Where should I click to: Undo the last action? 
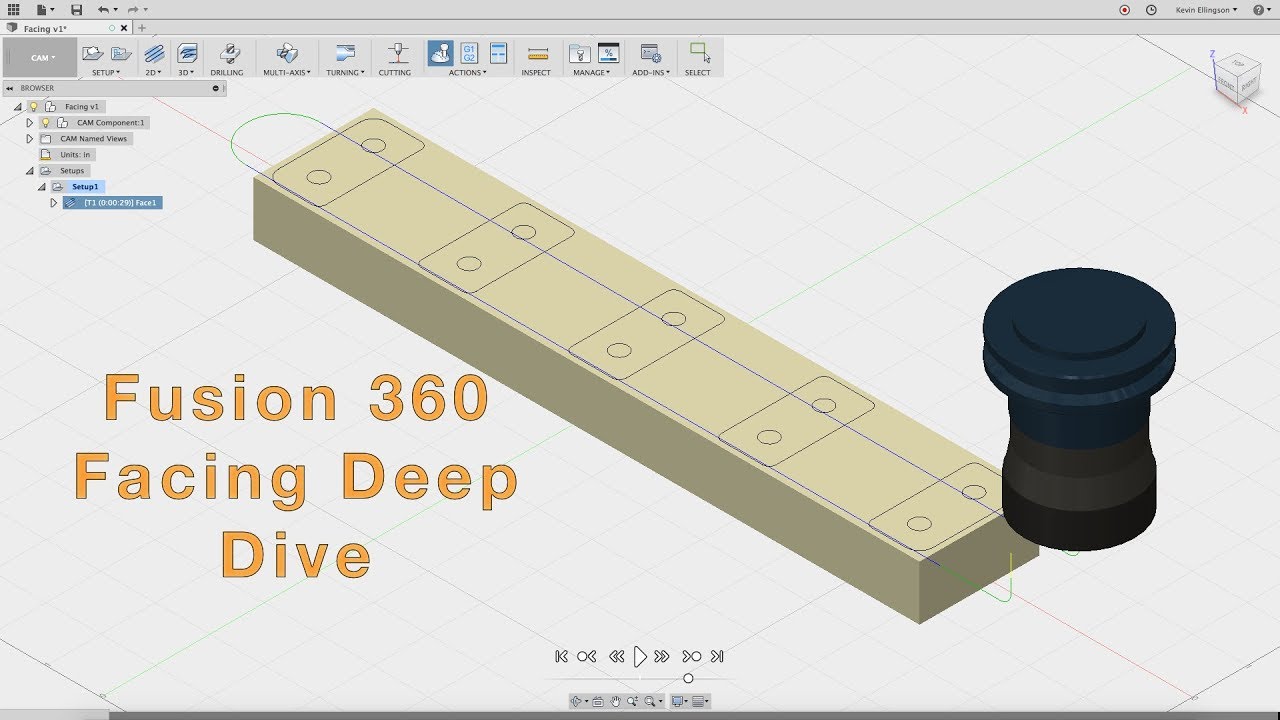click(103, 9)
